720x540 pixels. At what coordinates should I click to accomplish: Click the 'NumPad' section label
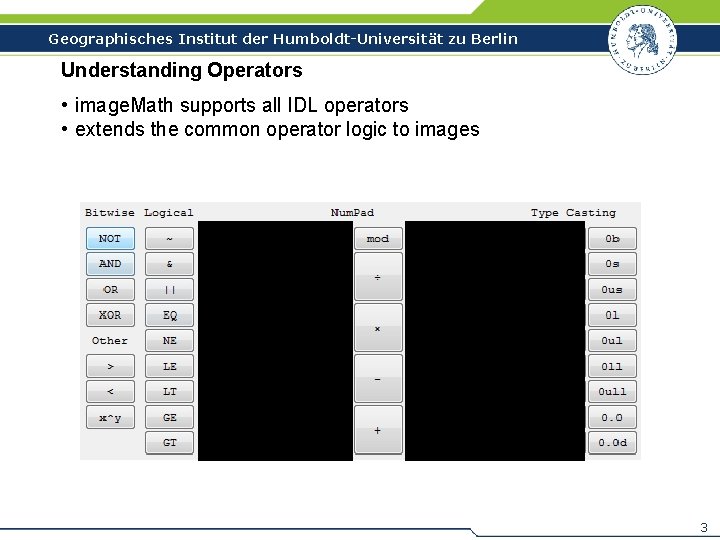pos(352,213)
